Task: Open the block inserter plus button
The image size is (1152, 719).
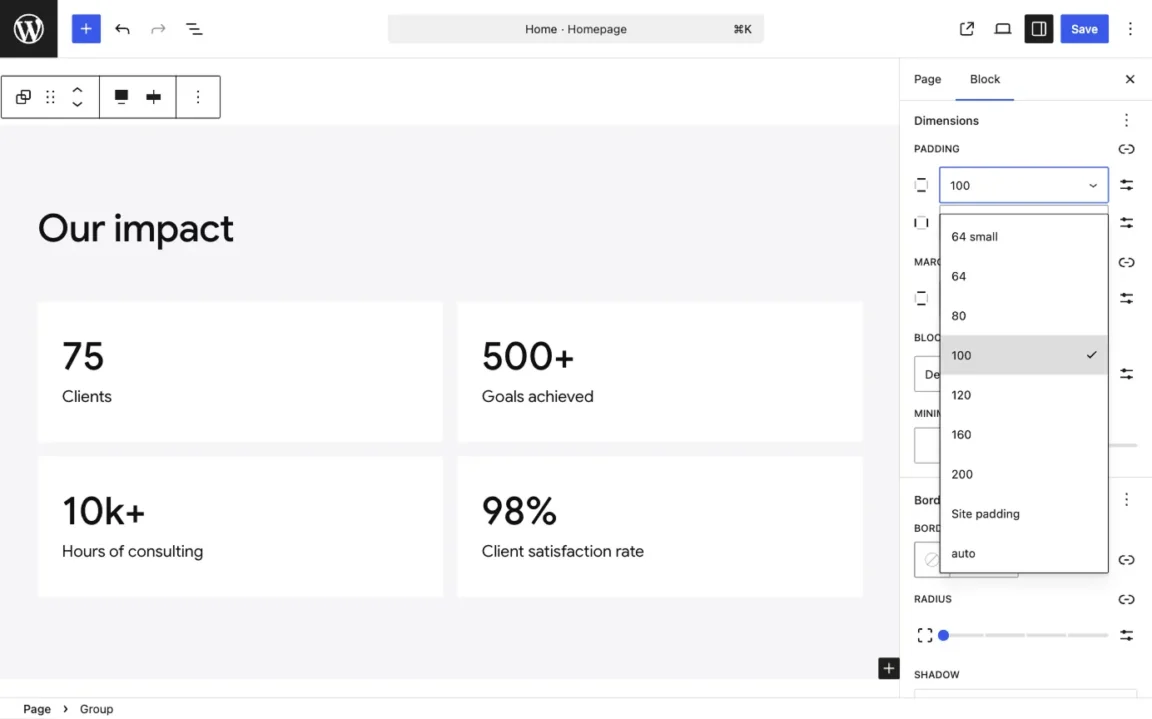Action: (x=86, y=29)
